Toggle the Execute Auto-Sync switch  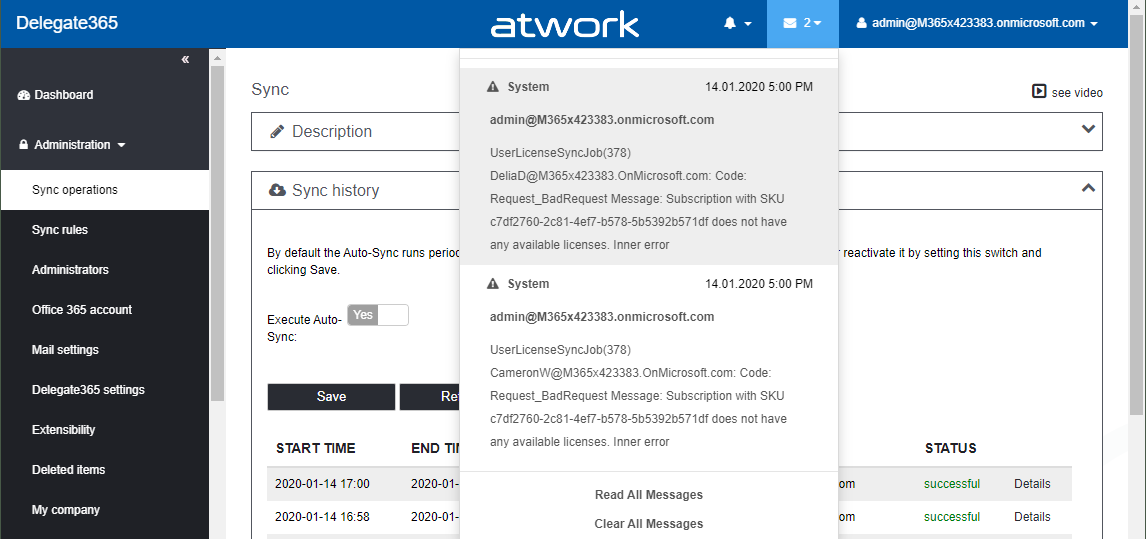(x=378, y=316)
